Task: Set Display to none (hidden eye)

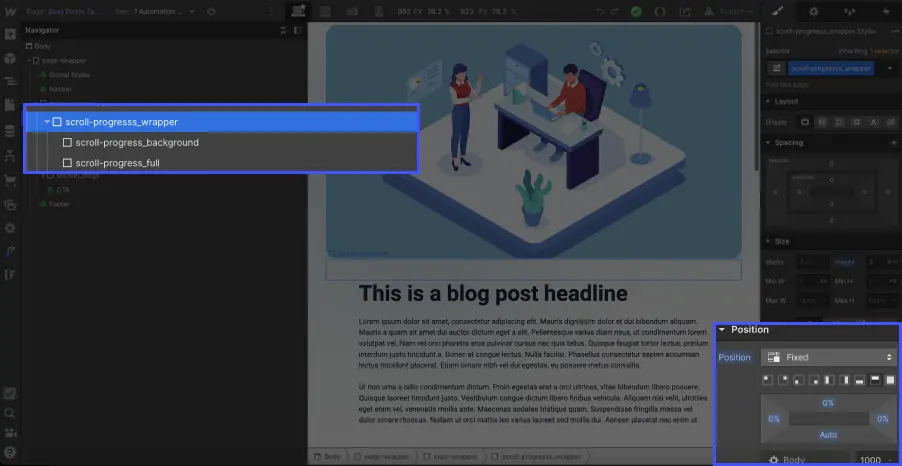Action: point(890,122)
